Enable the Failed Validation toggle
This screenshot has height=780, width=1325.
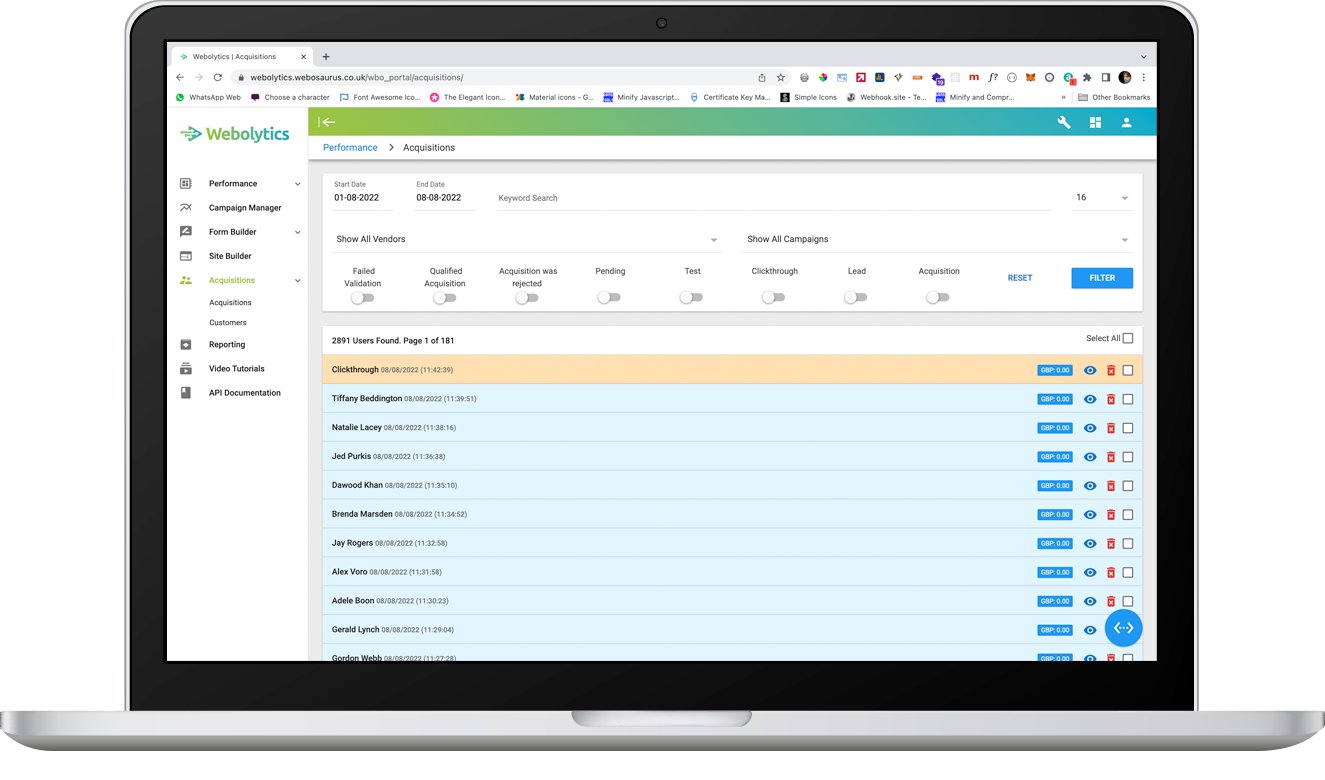click(x=362, y=298)
